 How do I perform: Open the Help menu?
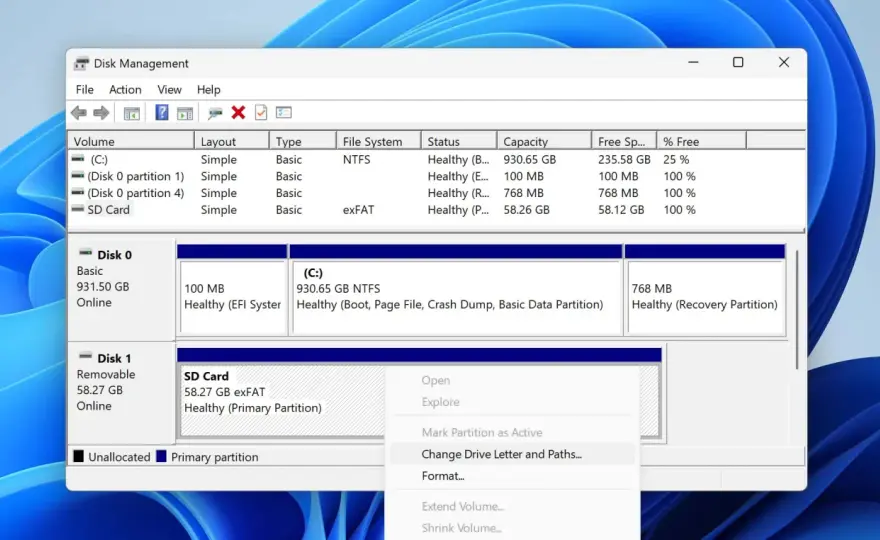(x=209, y=90)
